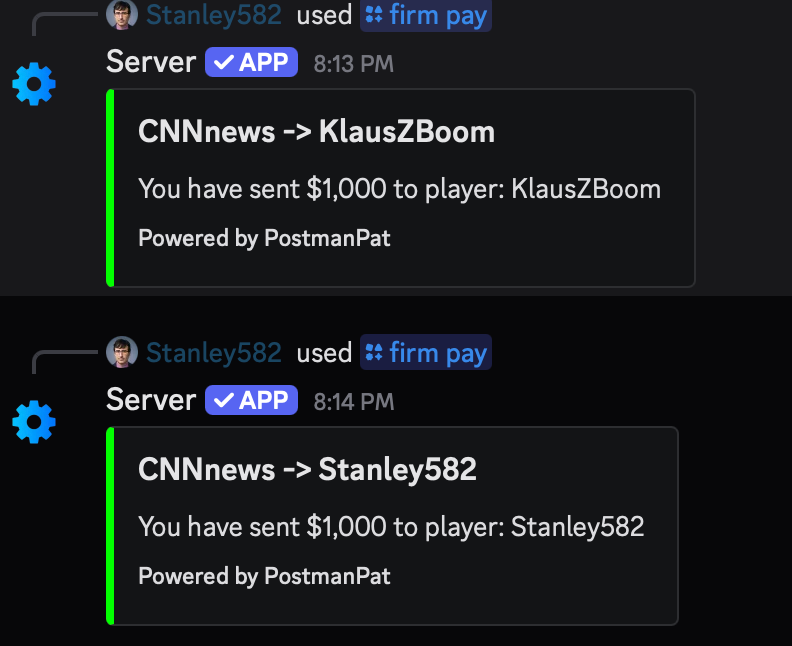Click the bottom APP verified badge
792x646 pixels.
(251, 400)
